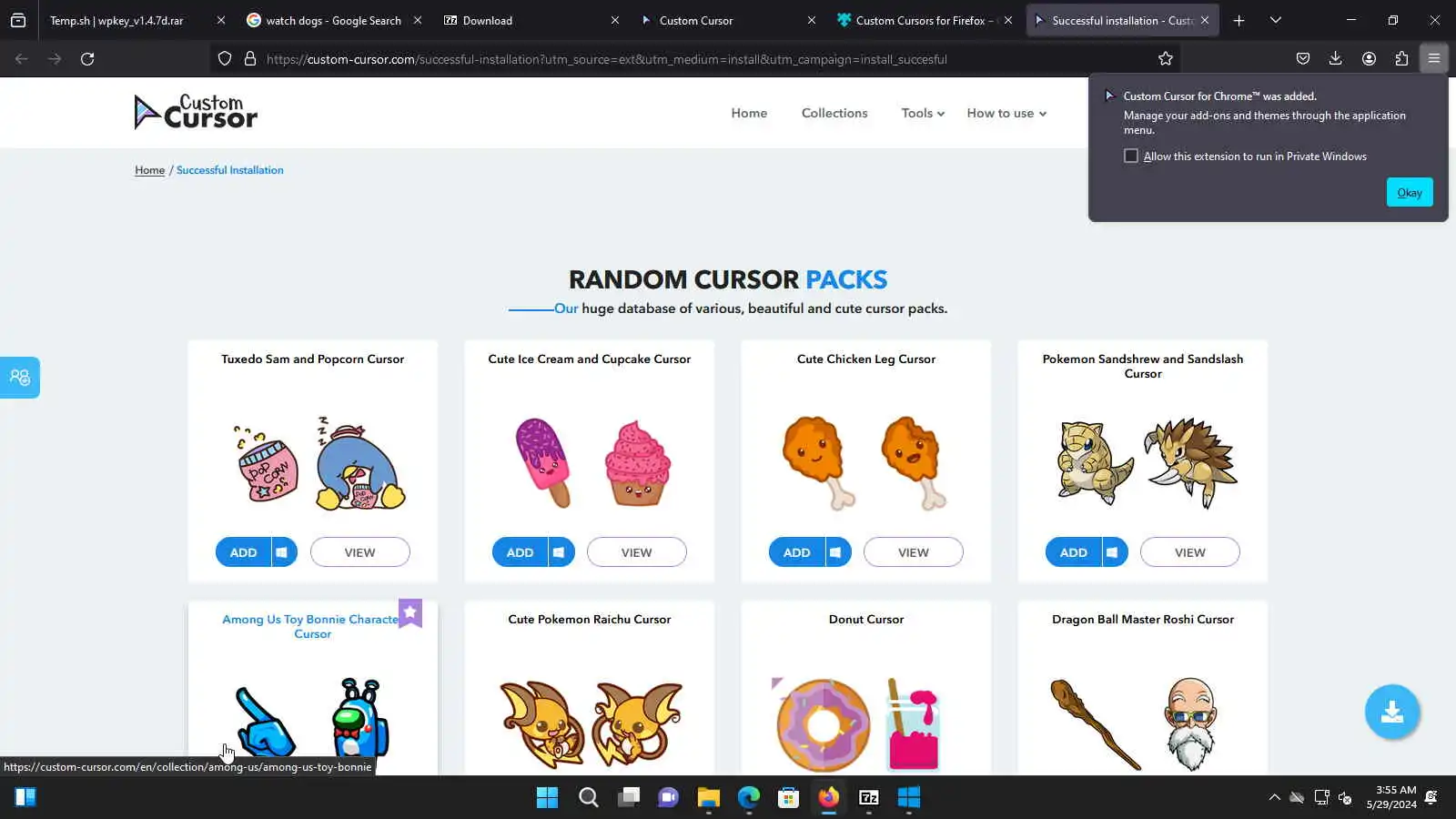
Task: Click Successful Installation breadcrumb text
Action: 229,170
